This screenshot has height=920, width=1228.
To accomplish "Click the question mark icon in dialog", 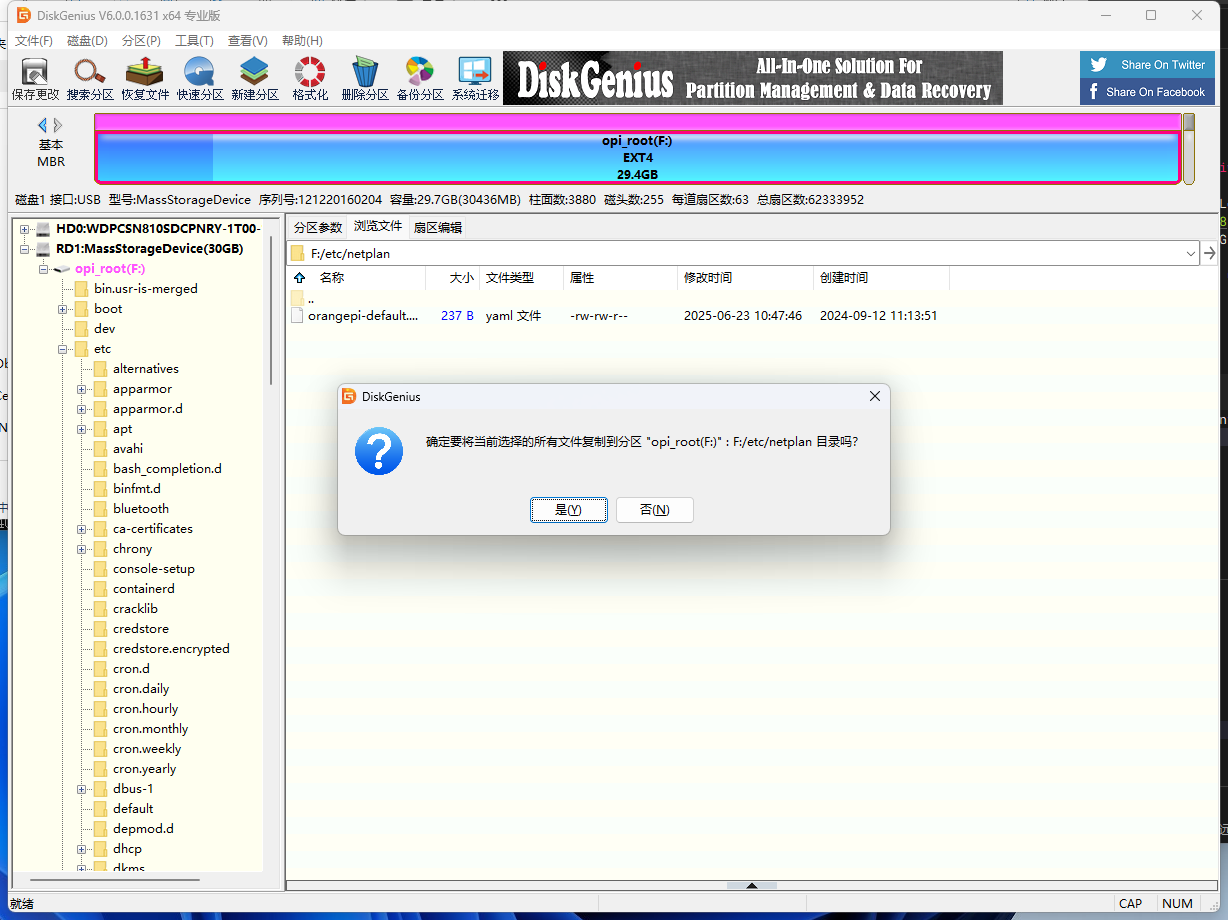I will (379, 450).
